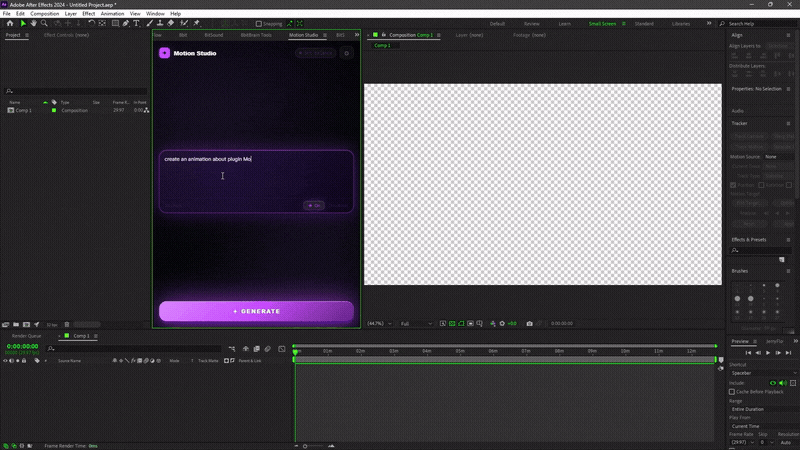Jump to first frame in Preview panel
800x450 pixels.
point(748,353)
